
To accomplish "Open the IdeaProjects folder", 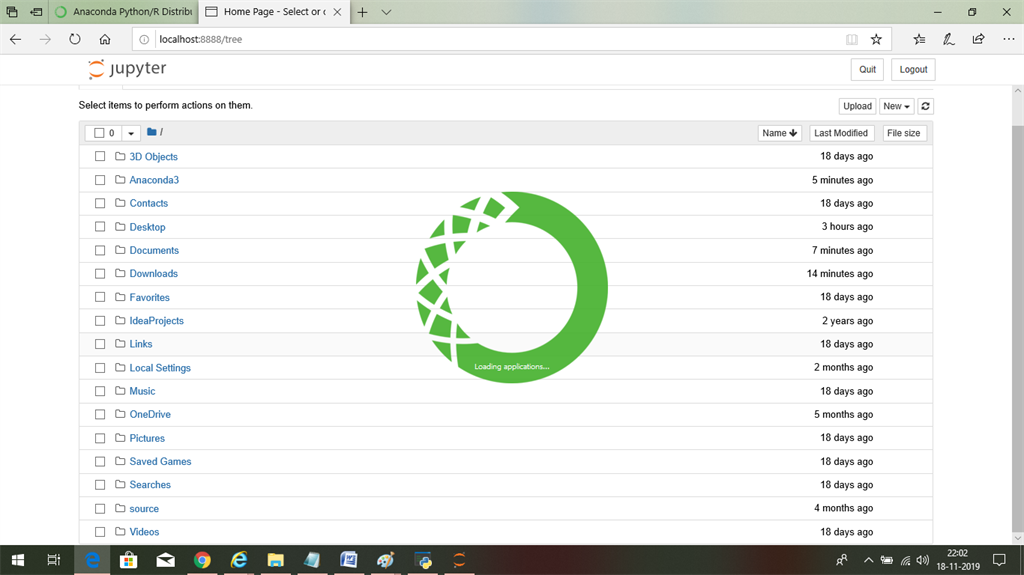I will click(x=157, y=321).
